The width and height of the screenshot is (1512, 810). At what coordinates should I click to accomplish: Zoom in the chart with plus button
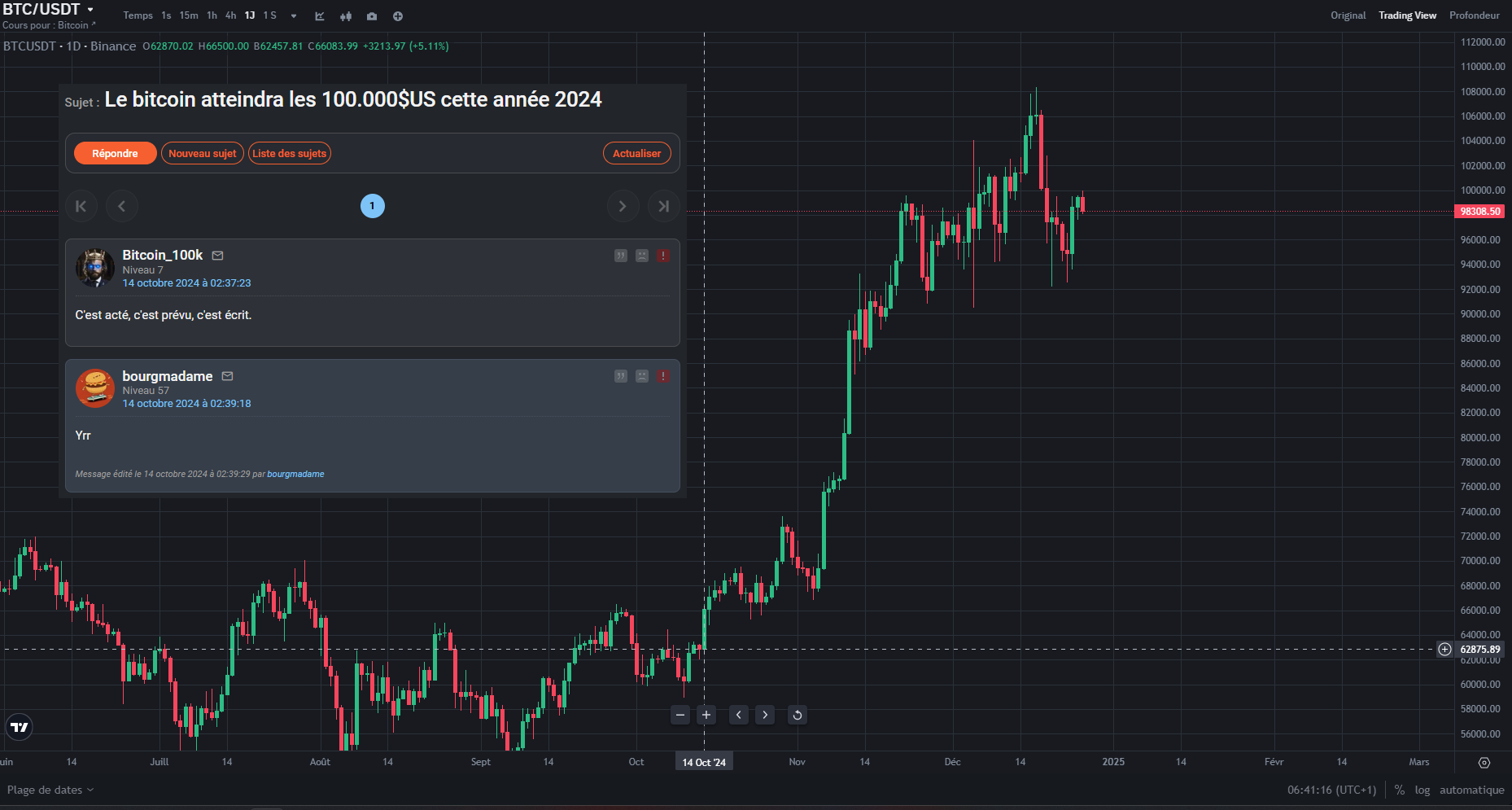706,715
